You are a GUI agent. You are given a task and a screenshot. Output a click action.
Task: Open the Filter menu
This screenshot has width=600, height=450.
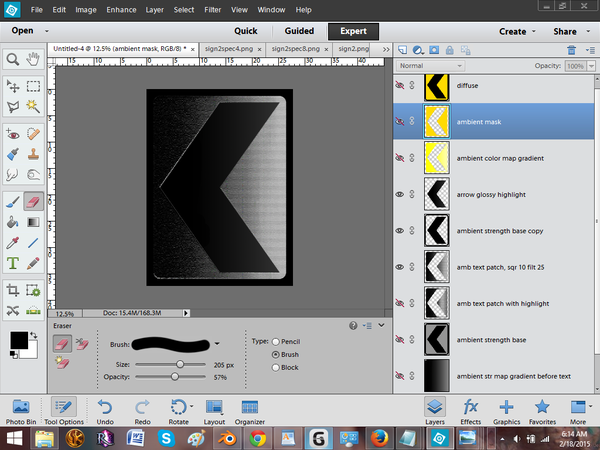(x=210, y=10)
